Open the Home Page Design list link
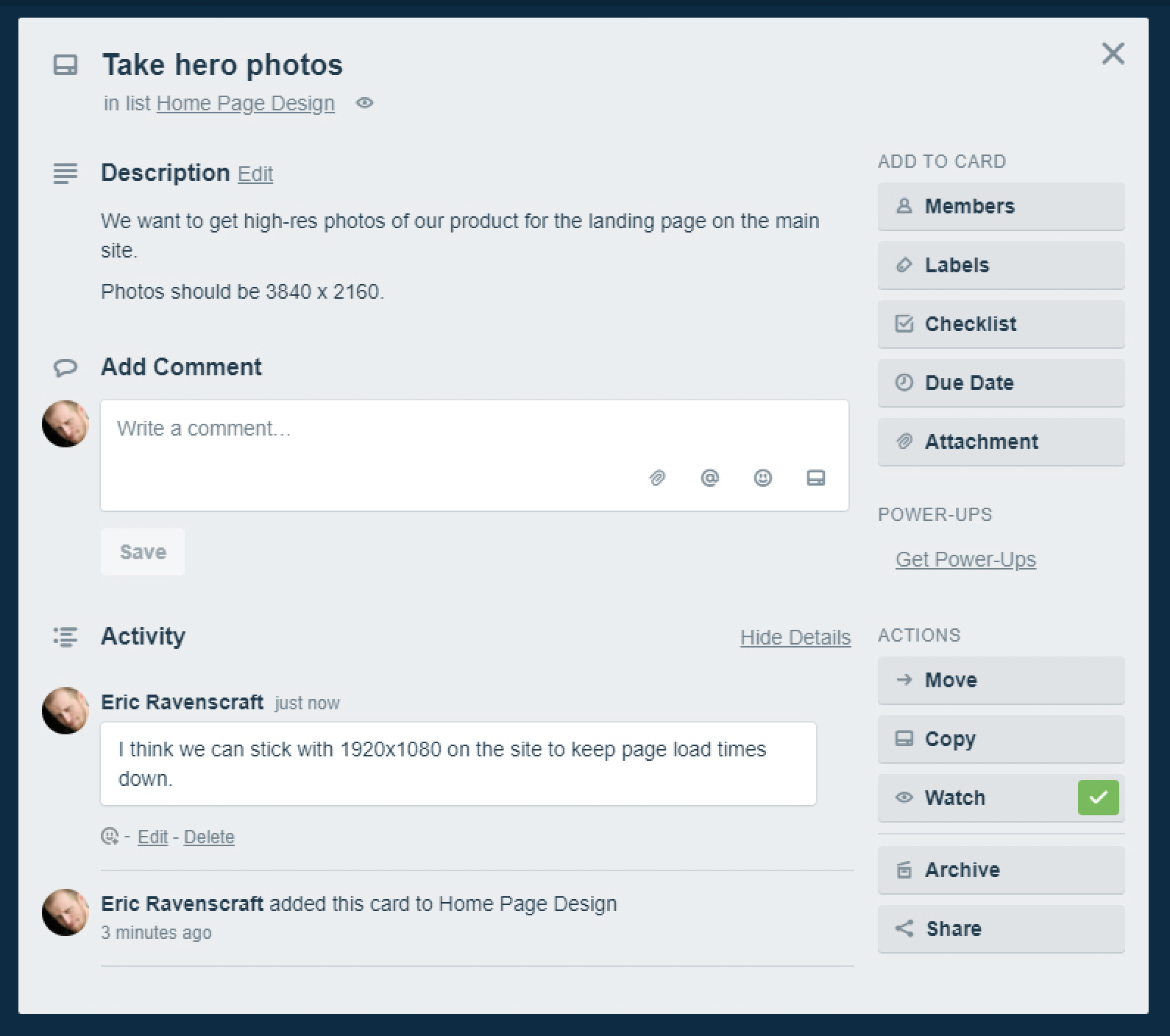 click(246, 104)
